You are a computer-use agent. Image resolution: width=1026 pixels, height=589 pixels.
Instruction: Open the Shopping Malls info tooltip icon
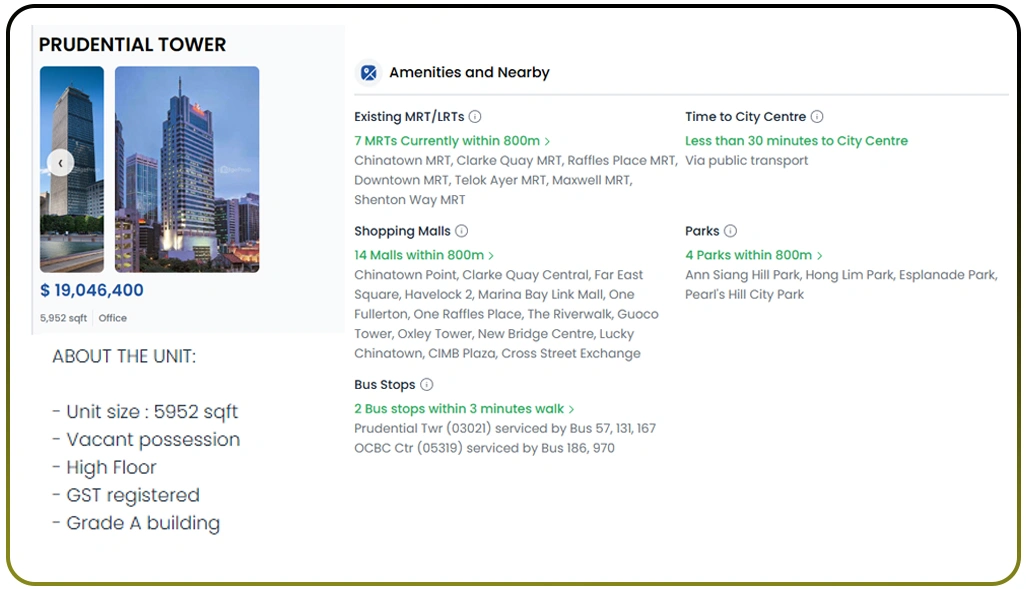coord(460,231)
